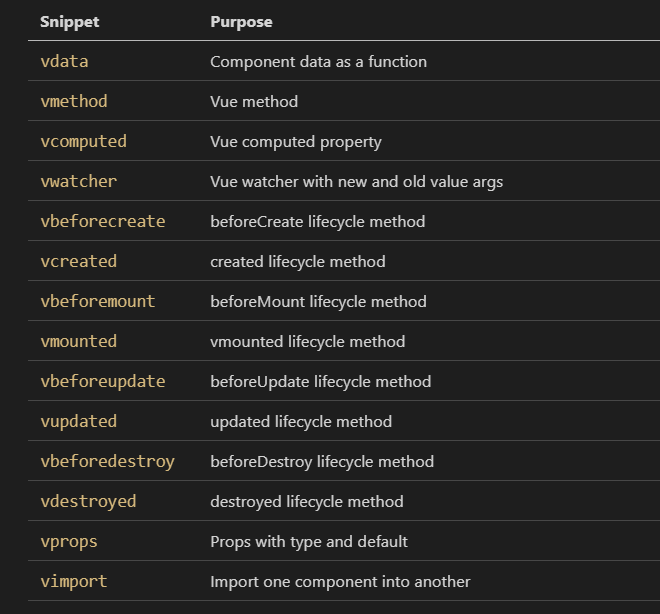Select the vprops snippet name
The height and width of the screenshot is (614, 660).
(69, 542)
